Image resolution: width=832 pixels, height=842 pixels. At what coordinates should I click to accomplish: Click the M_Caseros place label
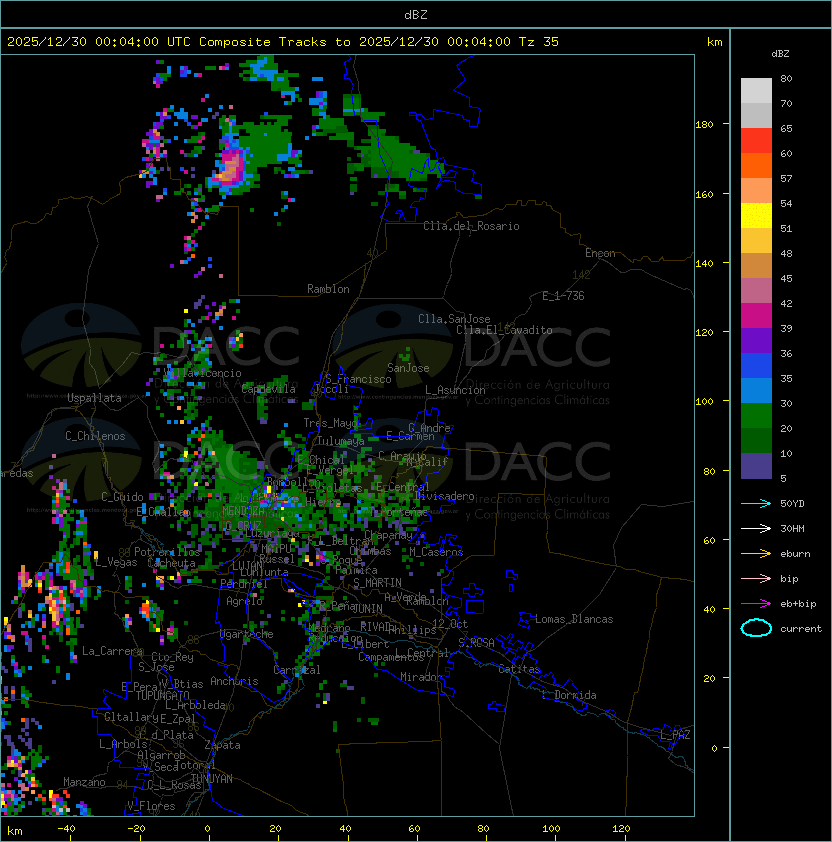[436, 552]
